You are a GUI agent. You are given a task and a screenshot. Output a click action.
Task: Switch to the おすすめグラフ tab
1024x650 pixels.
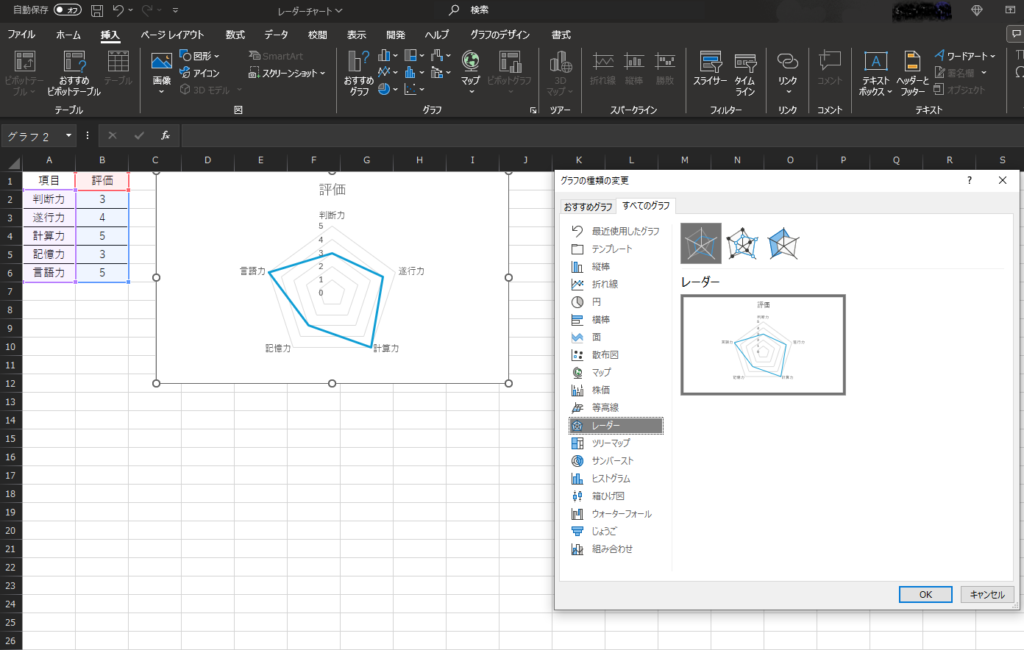click(x=587, y=206)
